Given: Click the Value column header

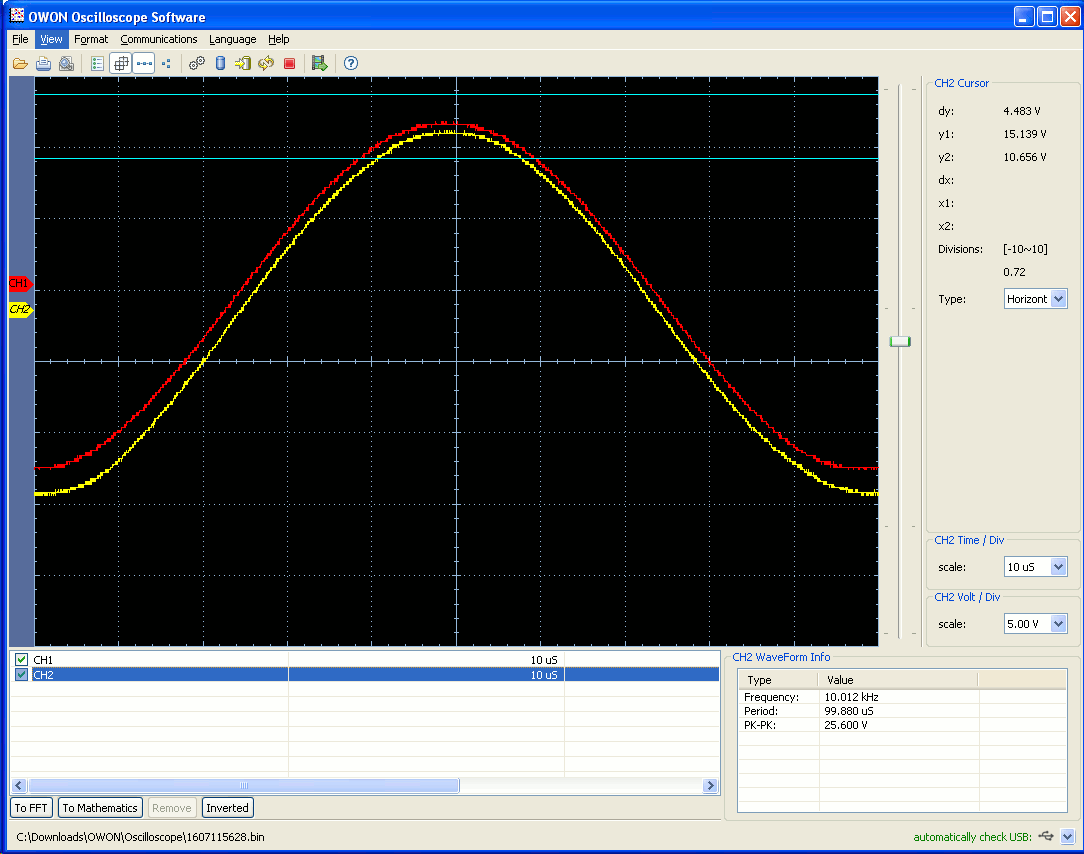Looking at the screenshot, I should point(897,680).
